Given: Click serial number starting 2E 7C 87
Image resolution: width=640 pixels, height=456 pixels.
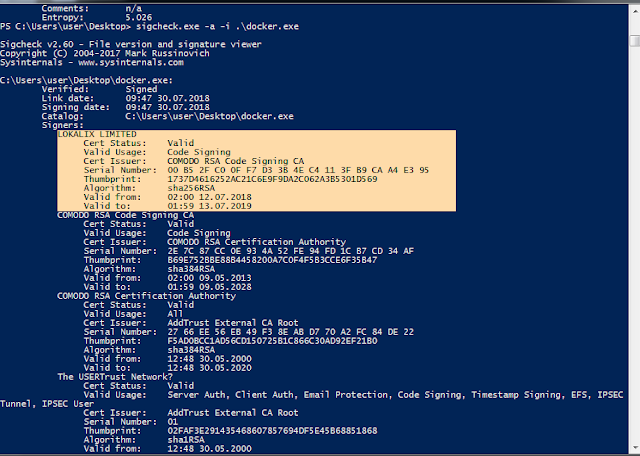Looking at the screenshot, I should (290, 251).
